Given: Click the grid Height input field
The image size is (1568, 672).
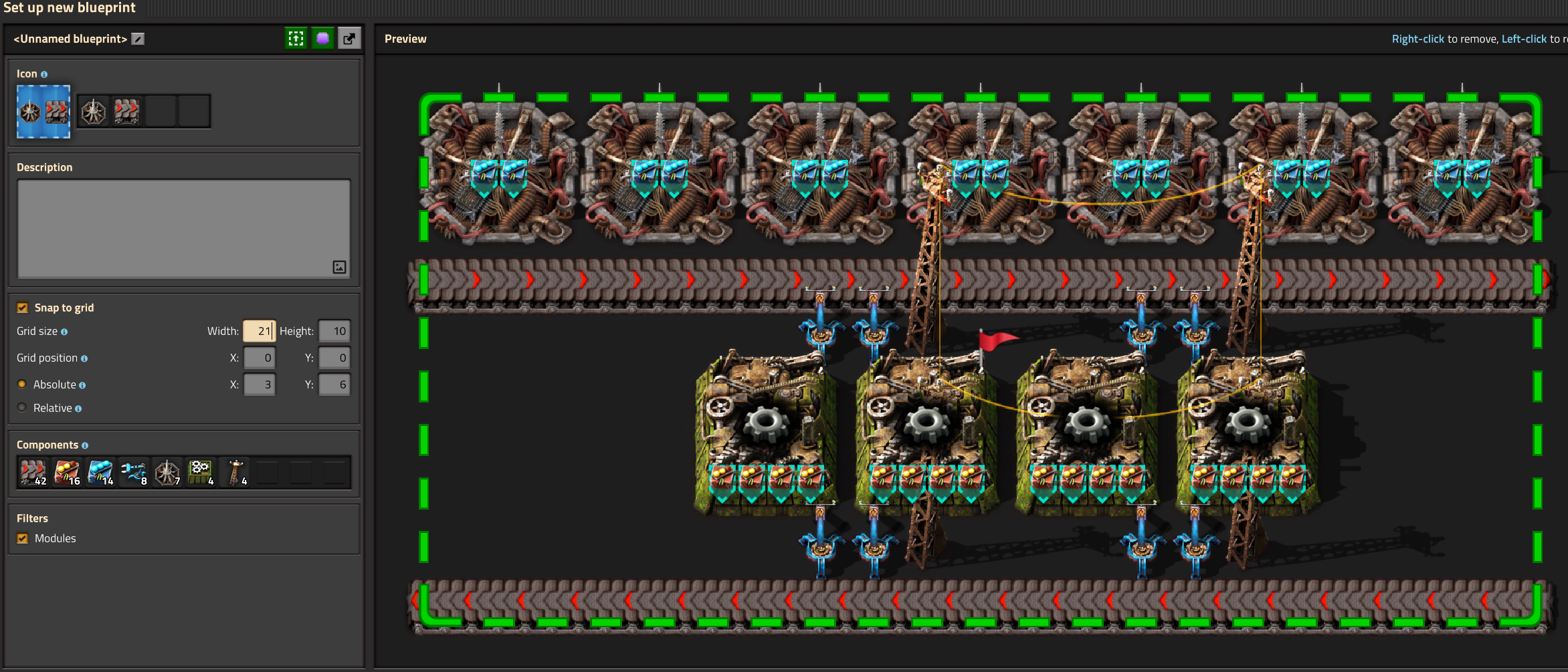Looking at the screenshot, I should click(334, 331).
